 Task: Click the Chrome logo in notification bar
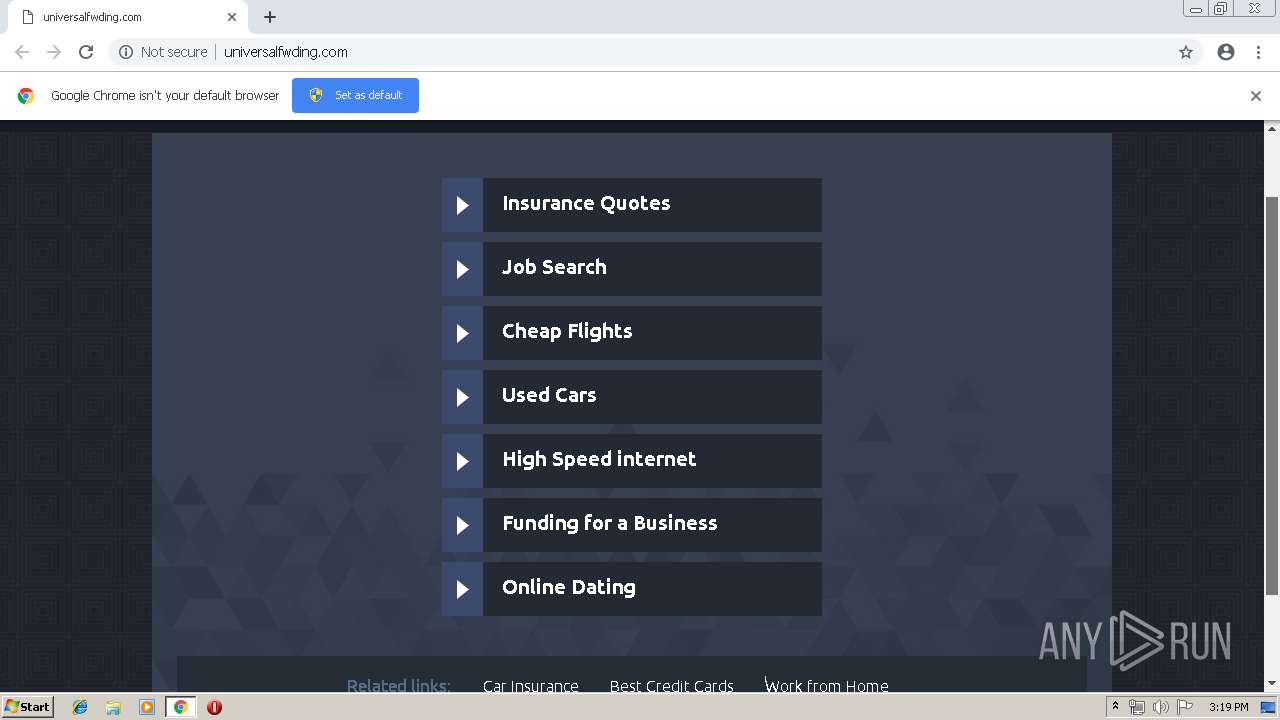26,96
